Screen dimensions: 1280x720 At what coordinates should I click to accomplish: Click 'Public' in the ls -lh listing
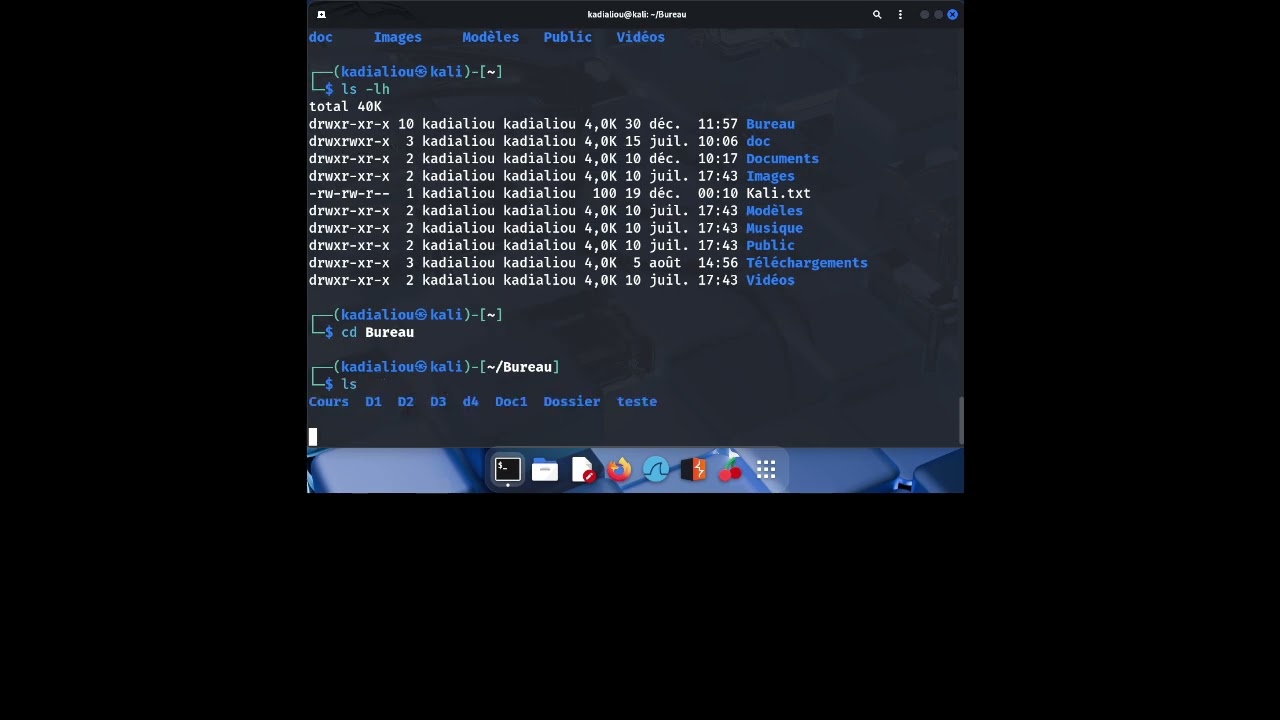(x=770, y=245)
